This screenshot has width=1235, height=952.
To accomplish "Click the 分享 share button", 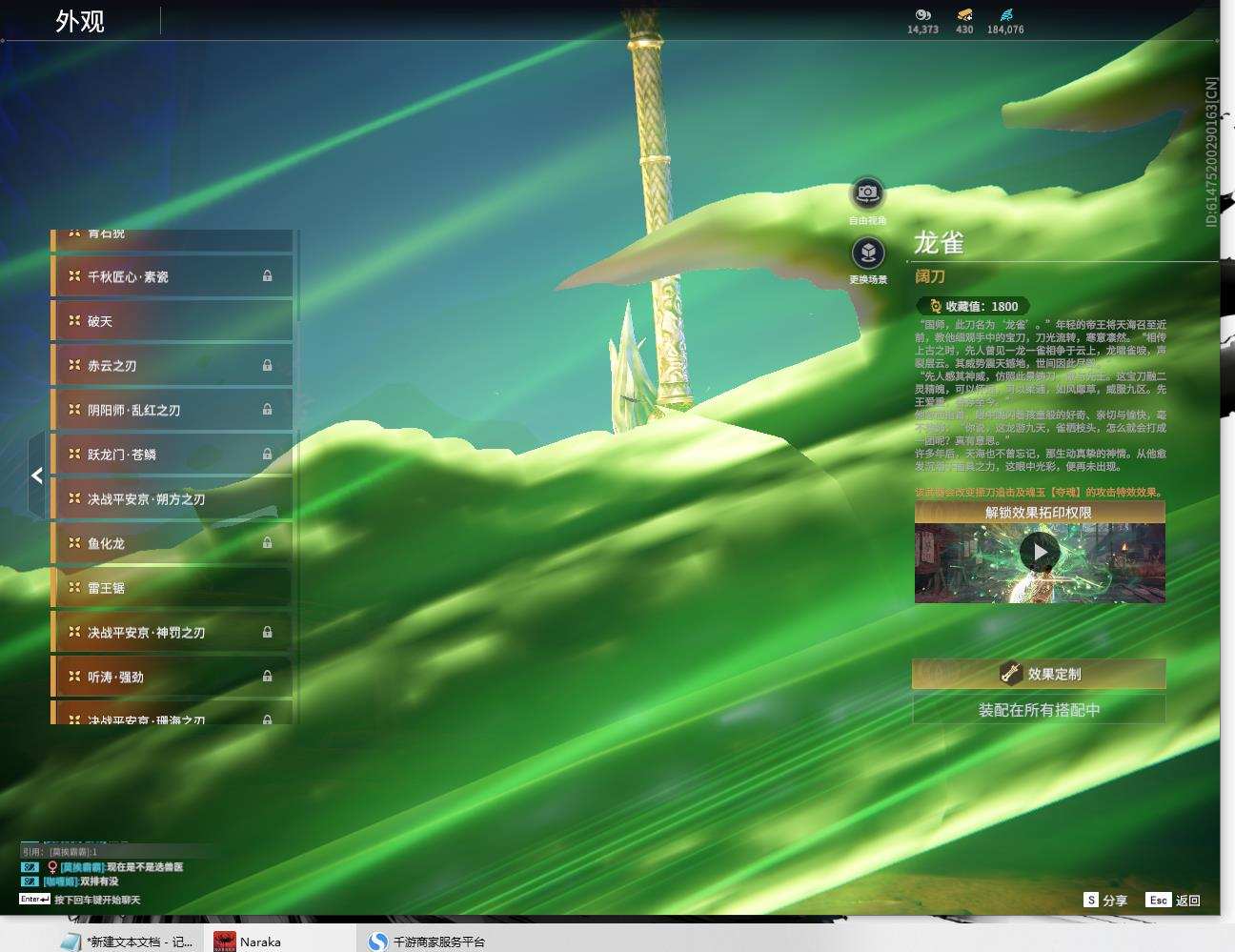I will tap(1105, 901).
